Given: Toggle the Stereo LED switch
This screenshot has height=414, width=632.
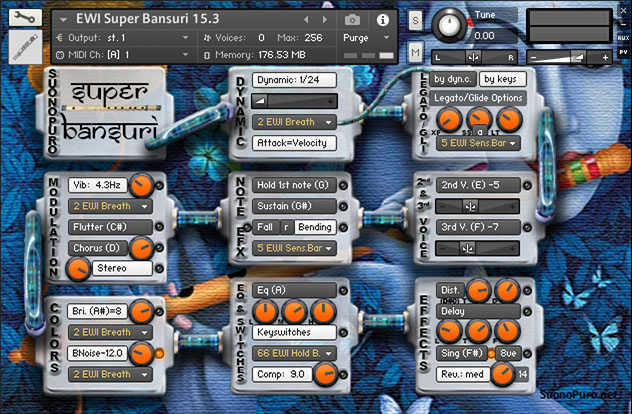Looking at the screenshot, I should [160, 268].
